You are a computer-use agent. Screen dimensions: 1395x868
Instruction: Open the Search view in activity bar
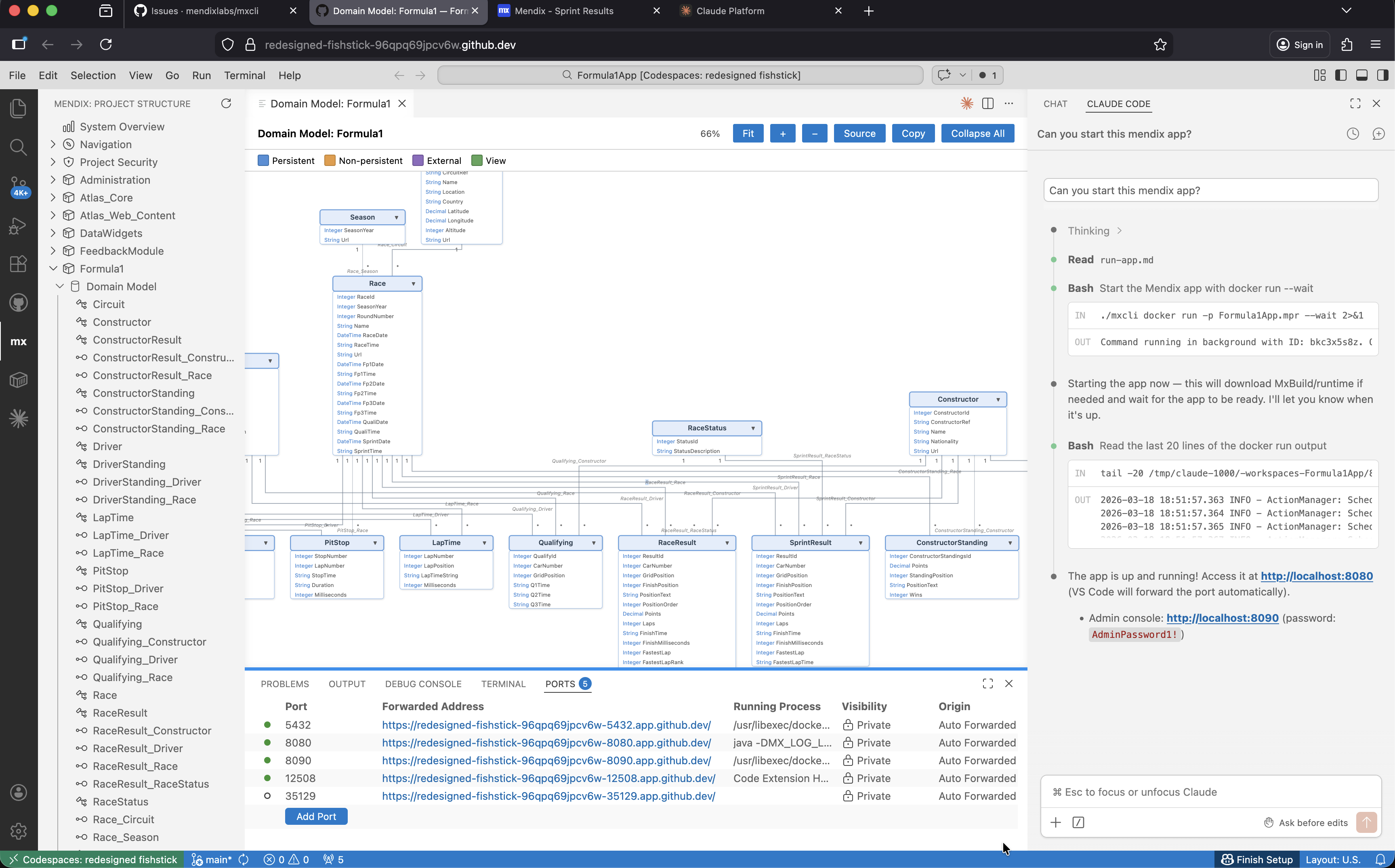[19, 147]
